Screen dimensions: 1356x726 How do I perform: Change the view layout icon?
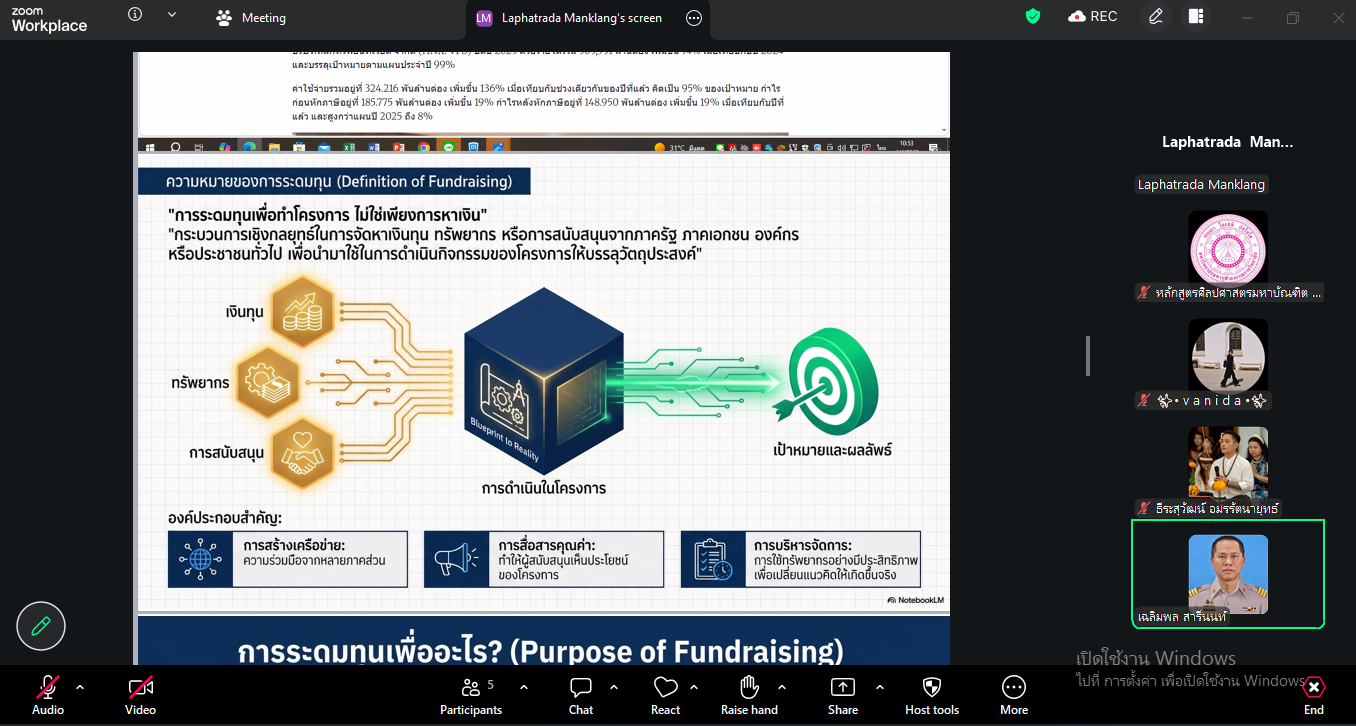coord(1196,16)
